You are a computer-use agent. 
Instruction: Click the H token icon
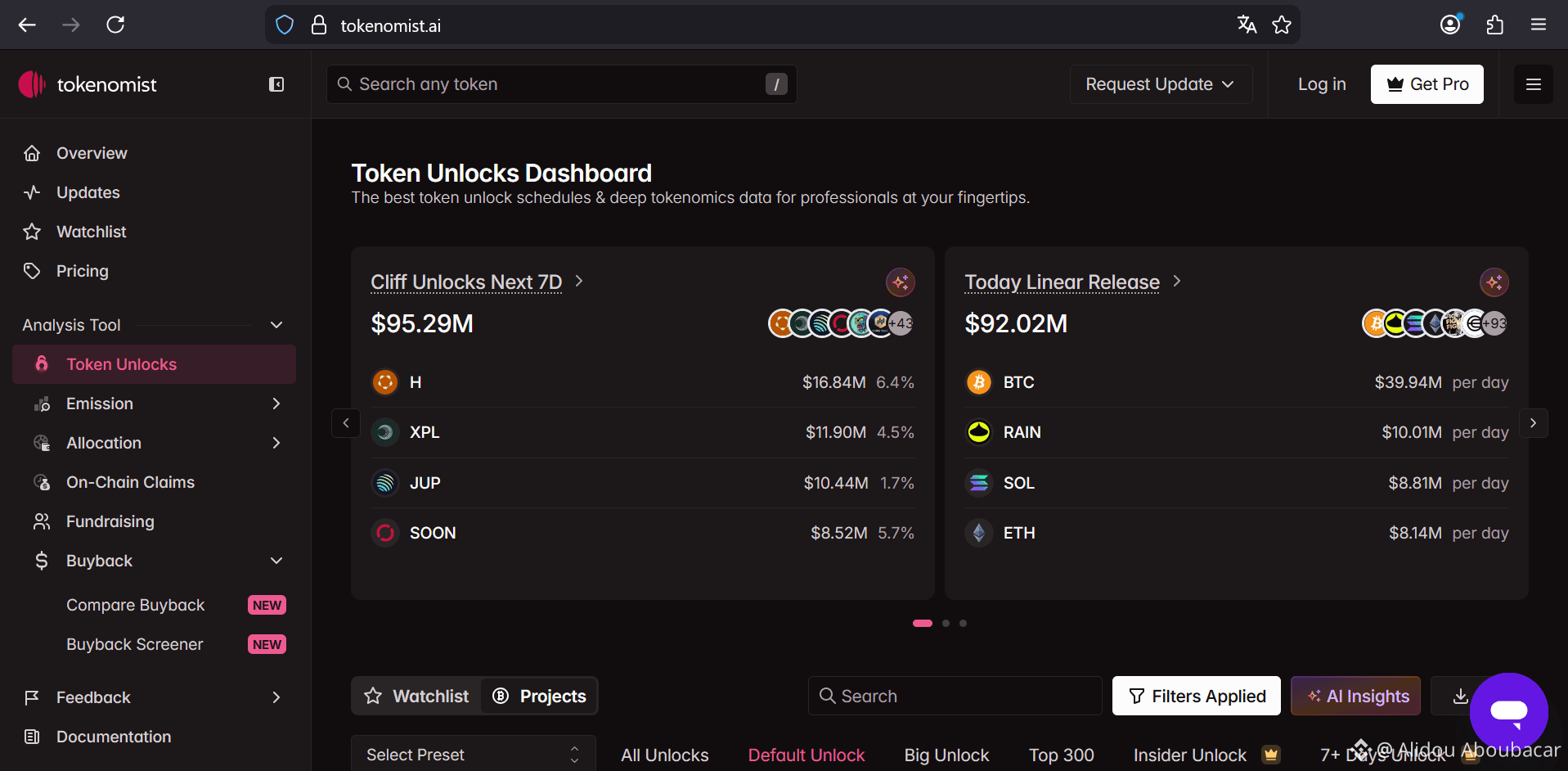(x=385, y=382)
